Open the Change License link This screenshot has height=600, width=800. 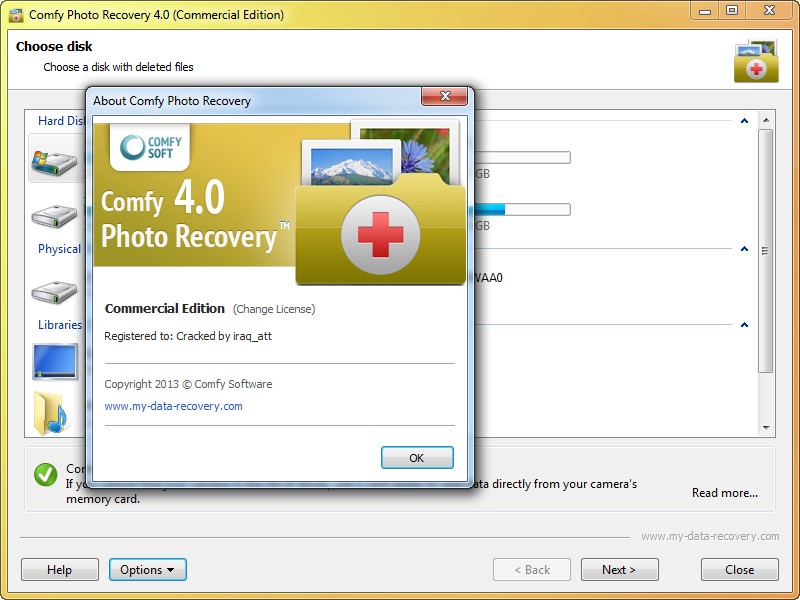pos(274,309)
